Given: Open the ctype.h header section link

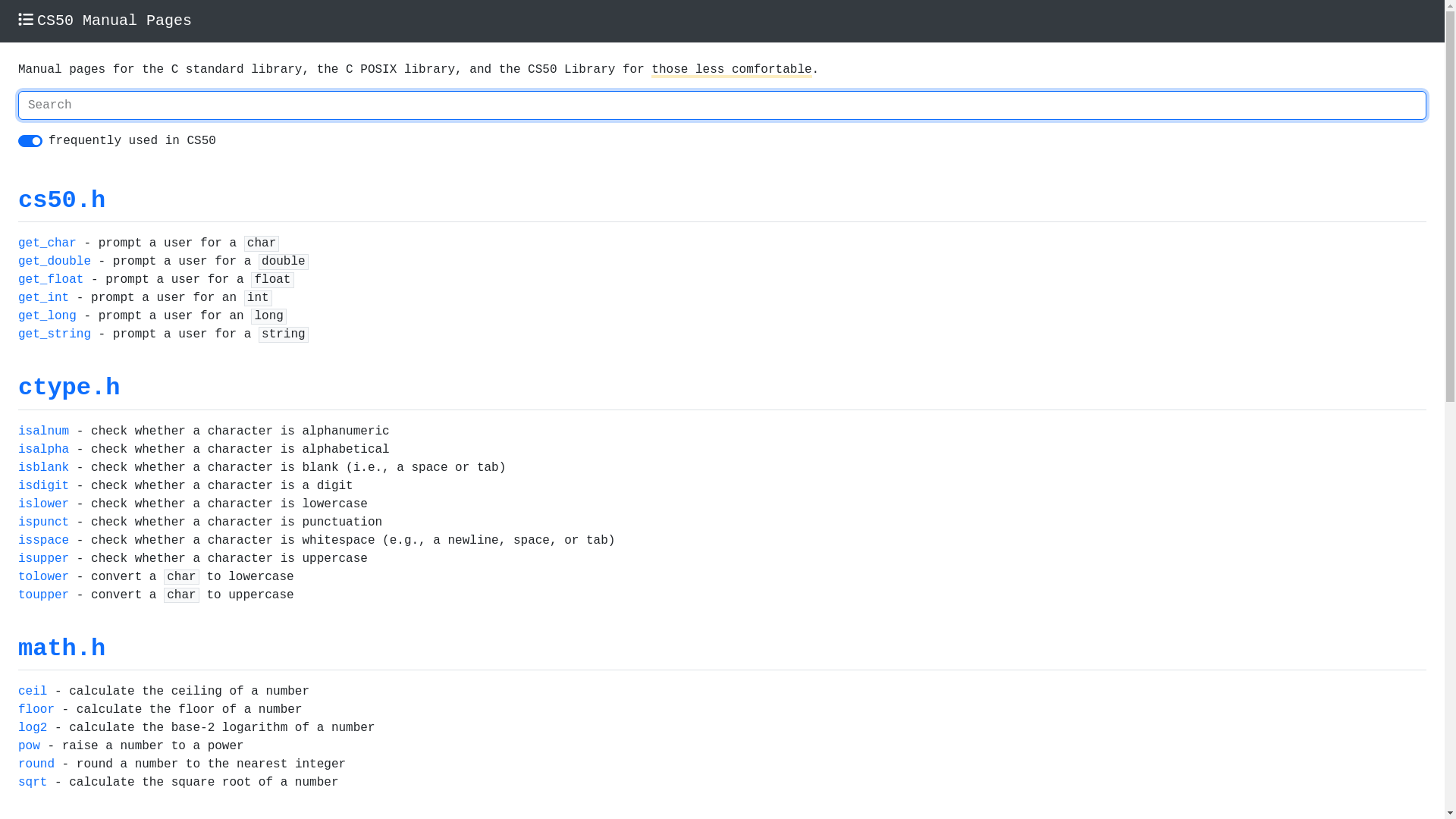Looking at the screenshot, I should 69,388.
